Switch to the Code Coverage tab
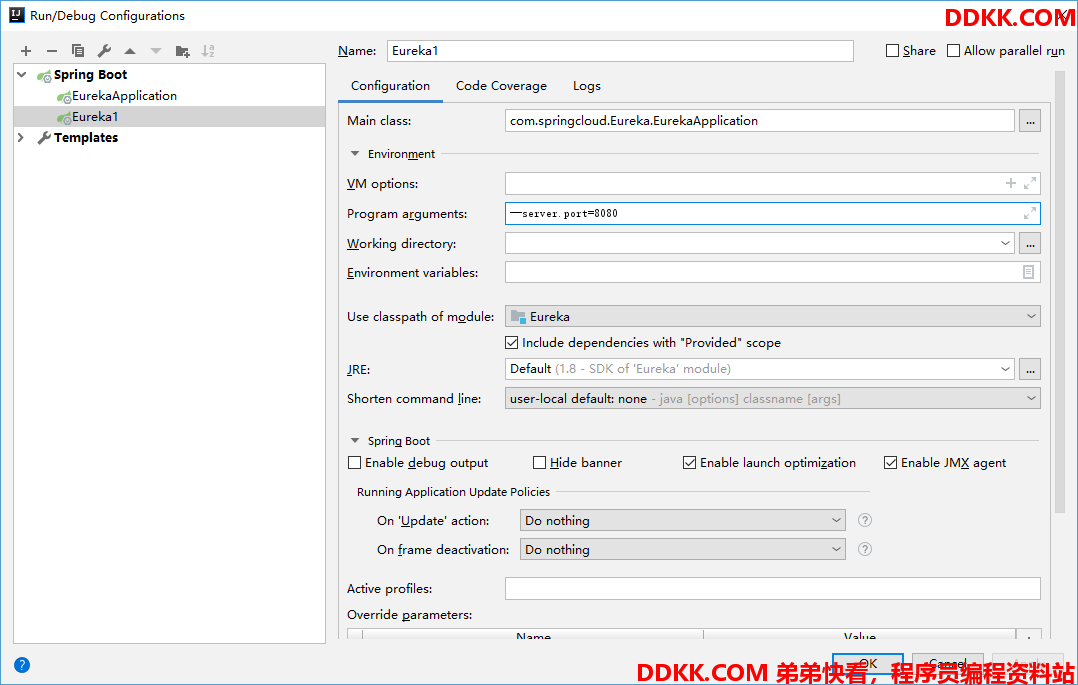Viewport: 1078px width, 685px height. coord(501,86)
